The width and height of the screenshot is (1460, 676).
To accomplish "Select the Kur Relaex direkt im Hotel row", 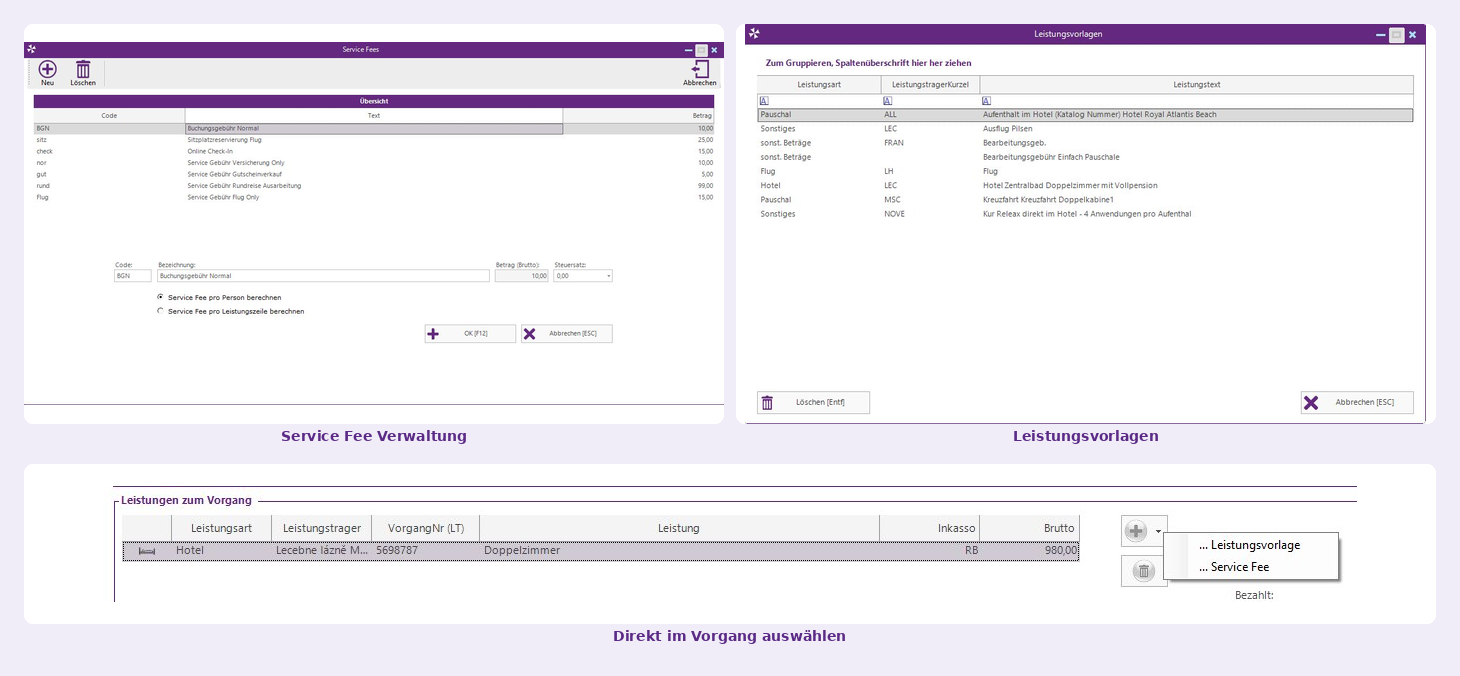I will (1085, 214).
